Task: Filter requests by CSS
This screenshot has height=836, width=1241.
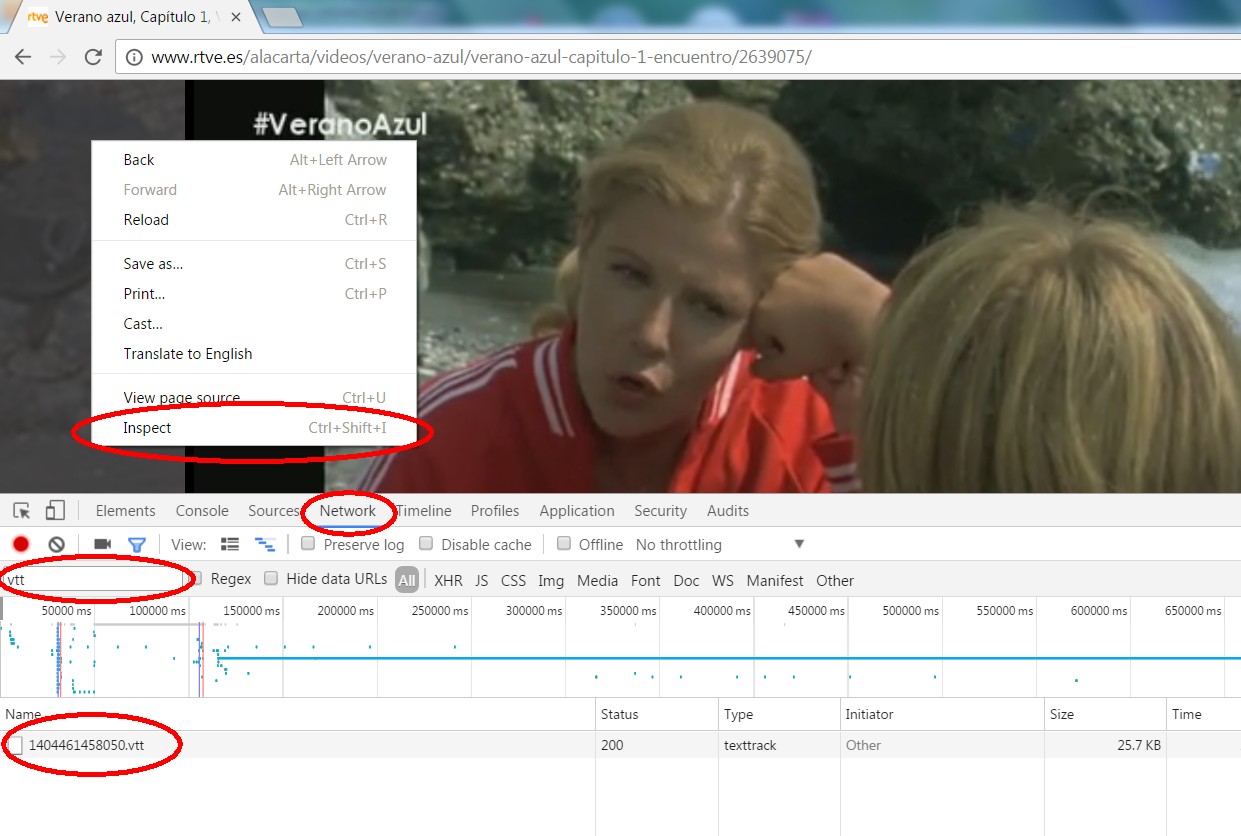Action: 513,580
